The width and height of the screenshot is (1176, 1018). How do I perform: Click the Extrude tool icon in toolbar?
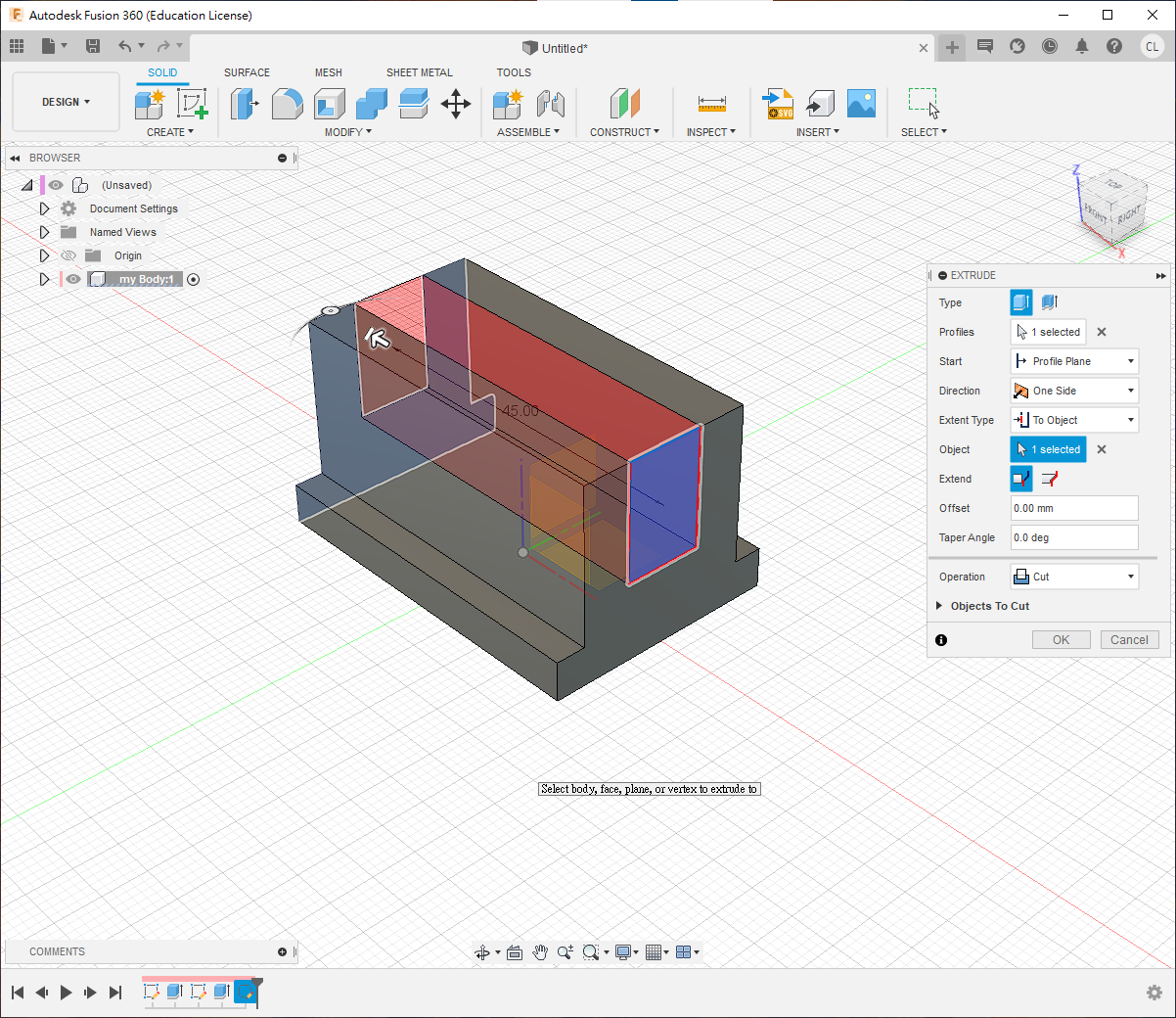coord(243,104)
